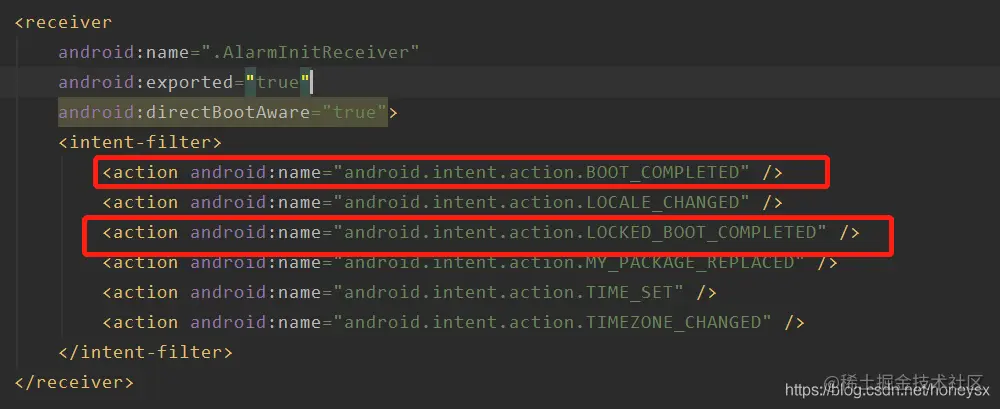Viewport: 1000px width, 409px height.
Task: Click the TIMEZONE_CHANGED action line
Action: coord(453,322)
